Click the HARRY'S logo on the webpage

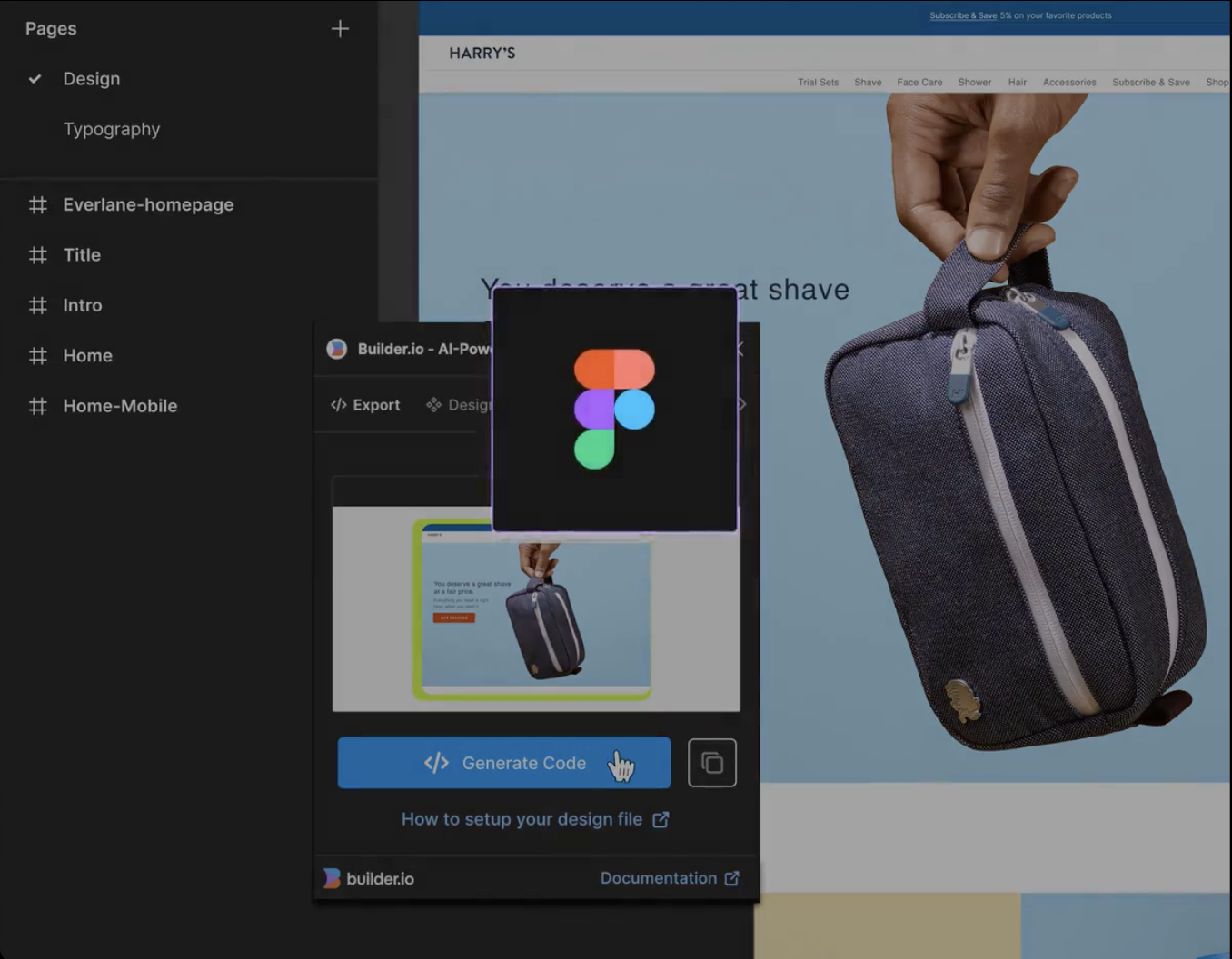[482, 54]
